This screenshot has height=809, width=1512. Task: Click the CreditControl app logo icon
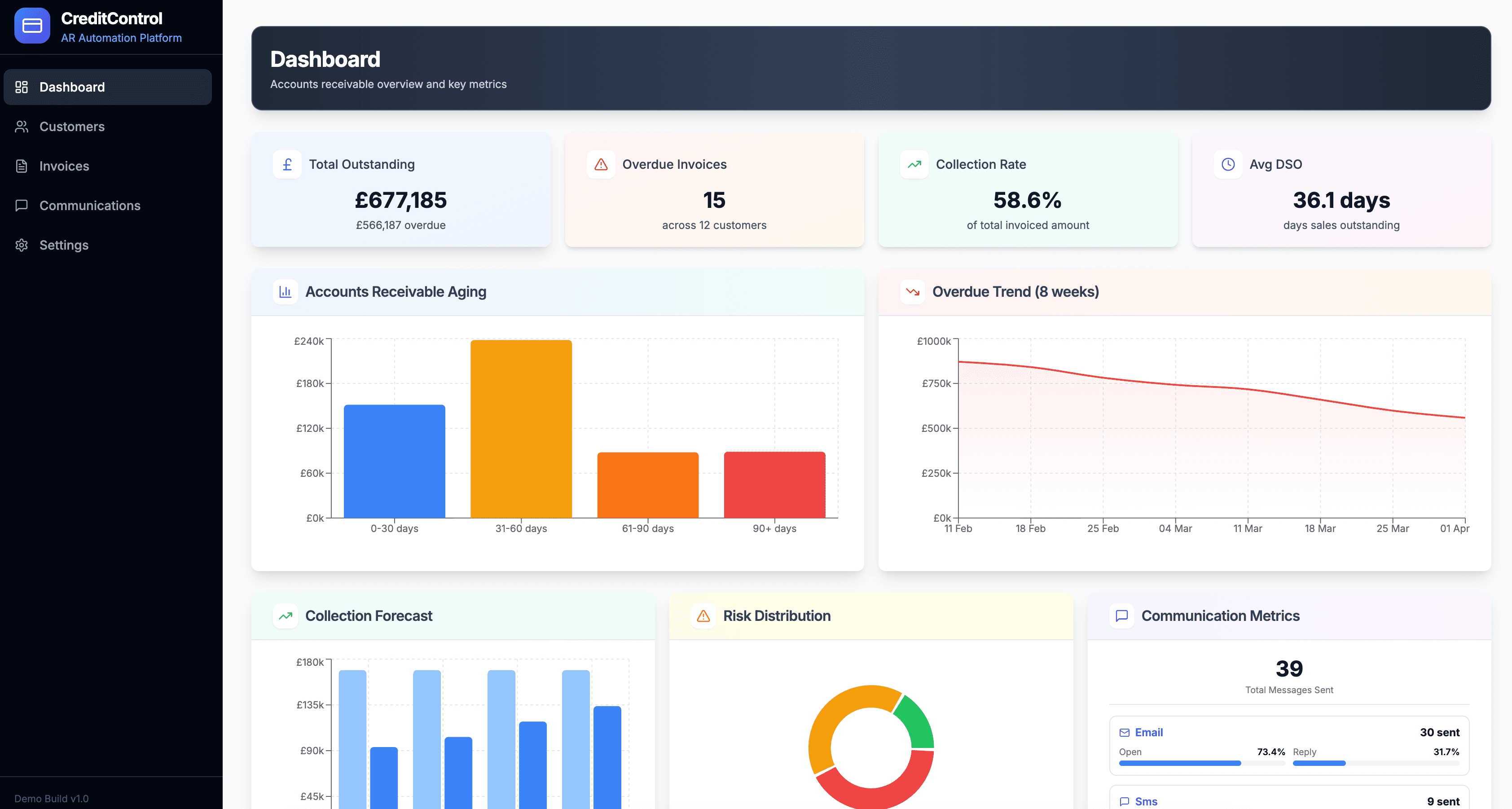click(x=32, y=25)
